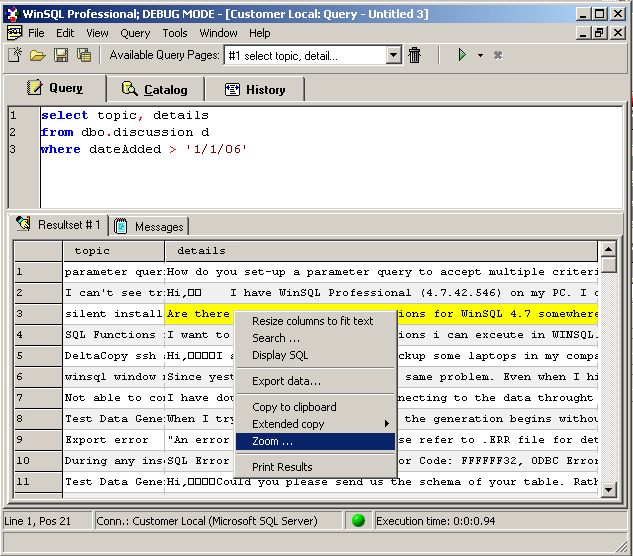Click the 'silent install' topic cell
This screenshot has height=556, width=633.
[114, 314]
